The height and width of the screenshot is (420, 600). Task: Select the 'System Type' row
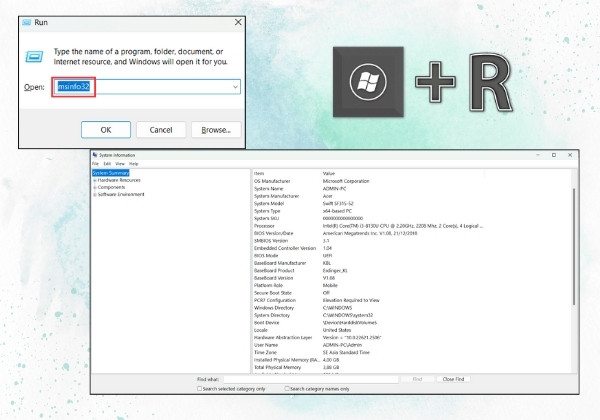tap(412, 211)
